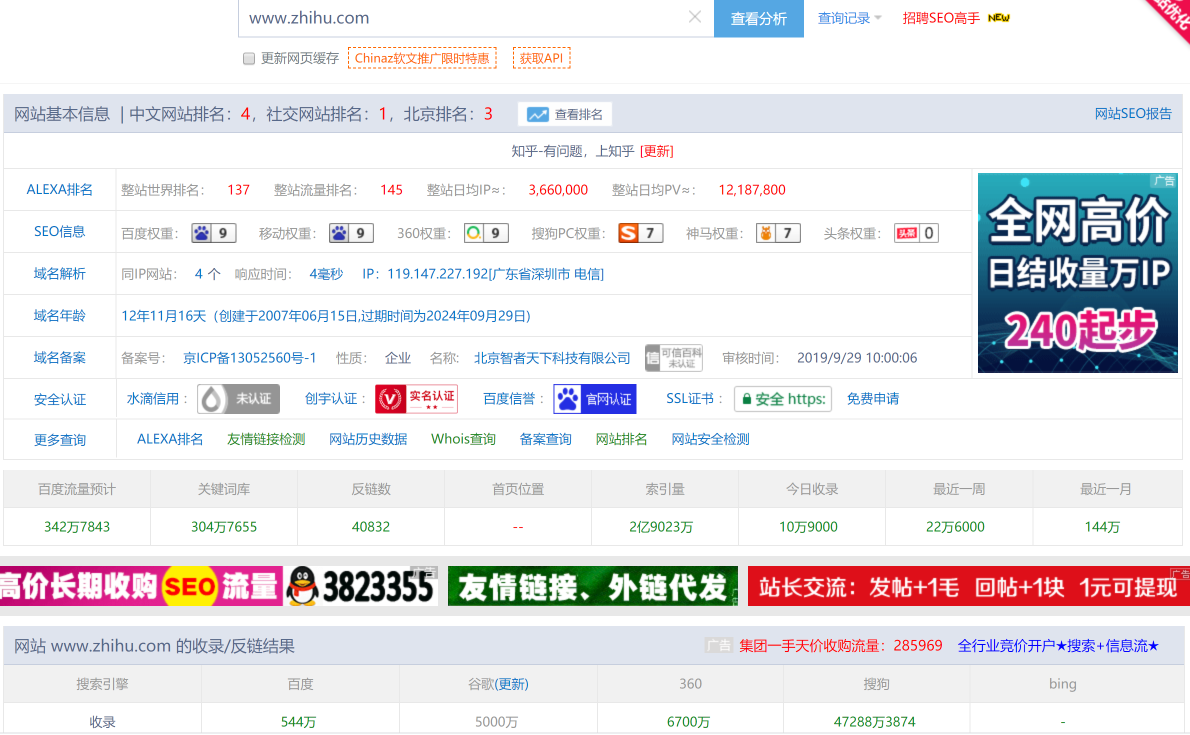Click the 查看分析 button

pyautogui.click(x=759, y=18)
